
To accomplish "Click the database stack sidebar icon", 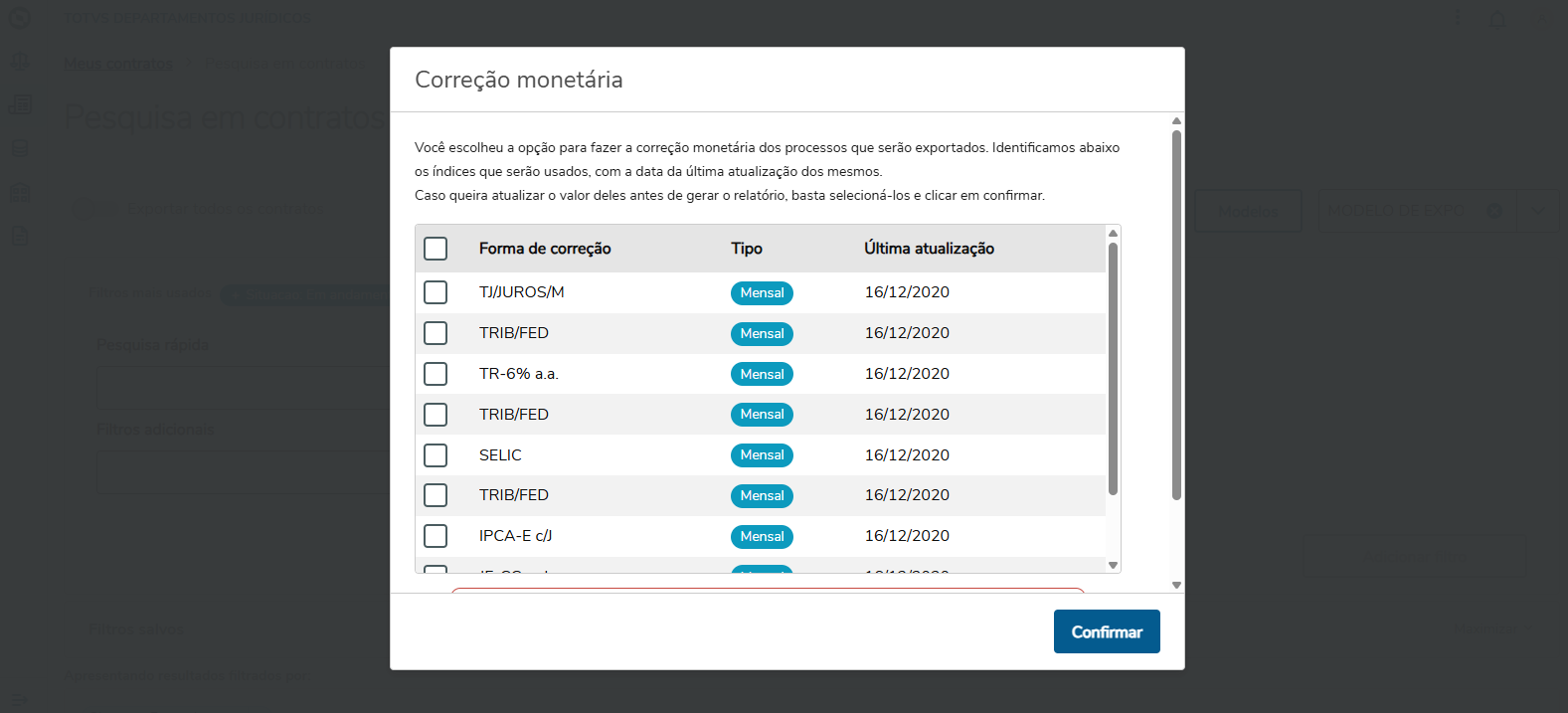I will pyautogui.click(x=20, y=148).
